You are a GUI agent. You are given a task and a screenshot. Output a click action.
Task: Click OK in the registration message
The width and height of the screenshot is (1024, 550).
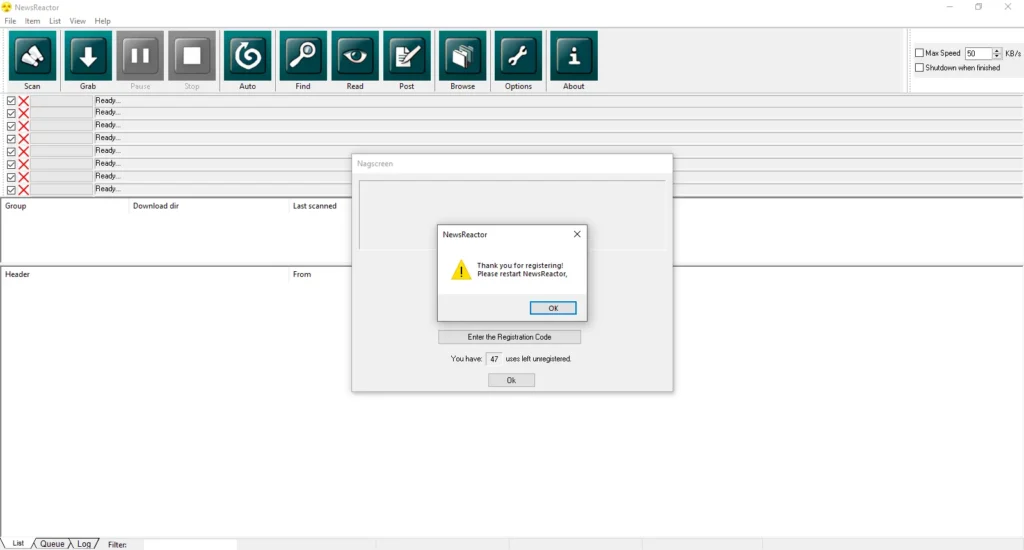coord(553,308)
